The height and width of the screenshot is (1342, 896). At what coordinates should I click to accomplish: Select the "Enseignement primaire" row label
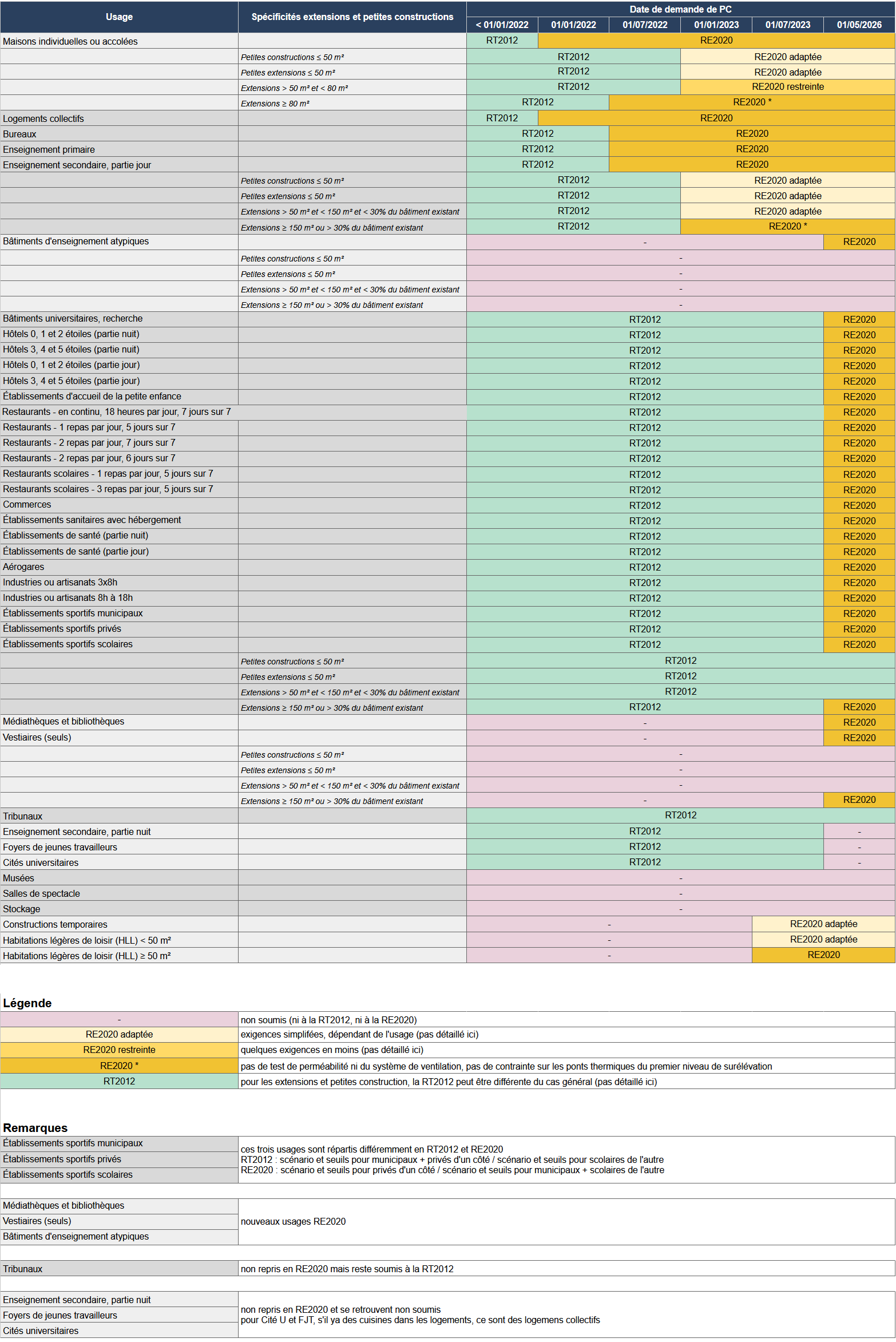point(119,149)
